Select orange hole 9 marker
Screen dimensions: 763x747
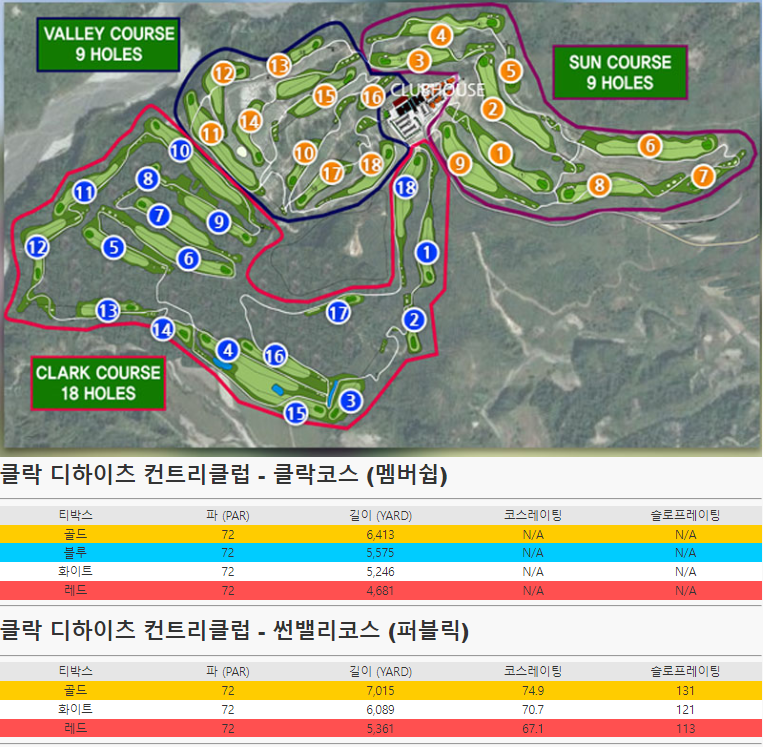pos(459,164)
